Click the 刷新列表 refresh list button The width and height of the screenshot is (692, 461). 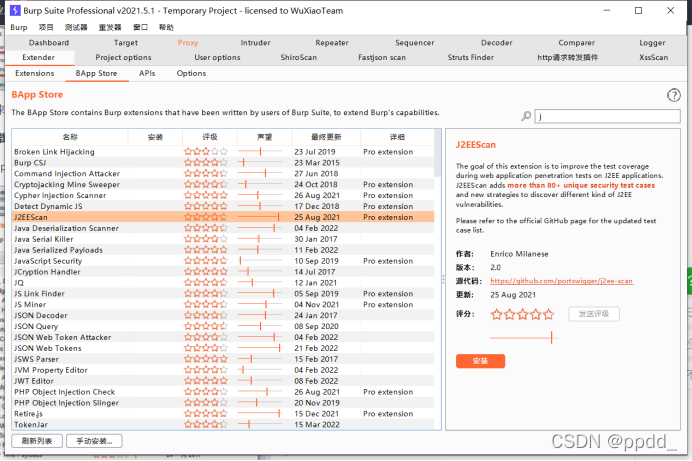(37, 441)
